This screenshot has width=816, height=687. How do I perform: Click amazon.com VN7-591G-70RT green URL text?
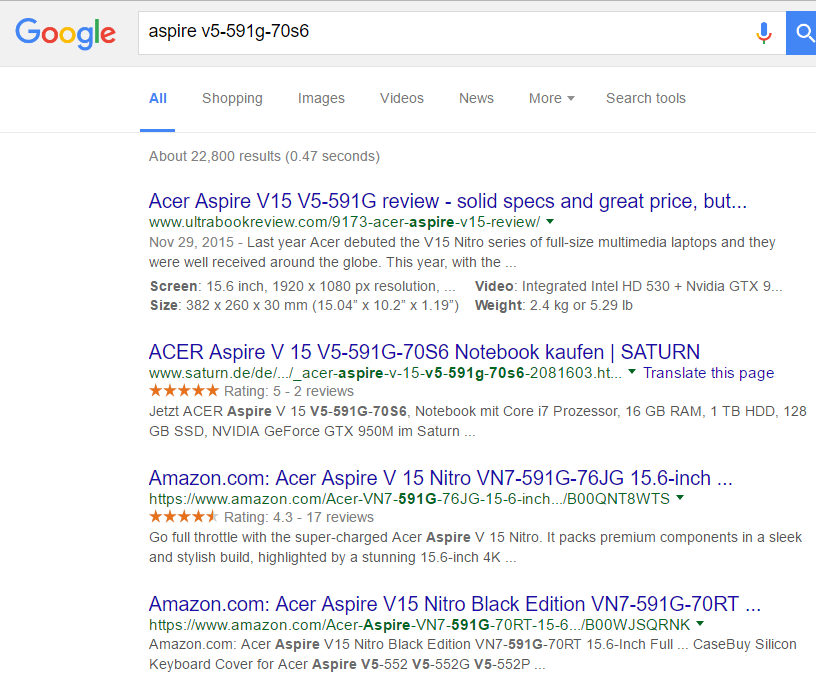419,625
